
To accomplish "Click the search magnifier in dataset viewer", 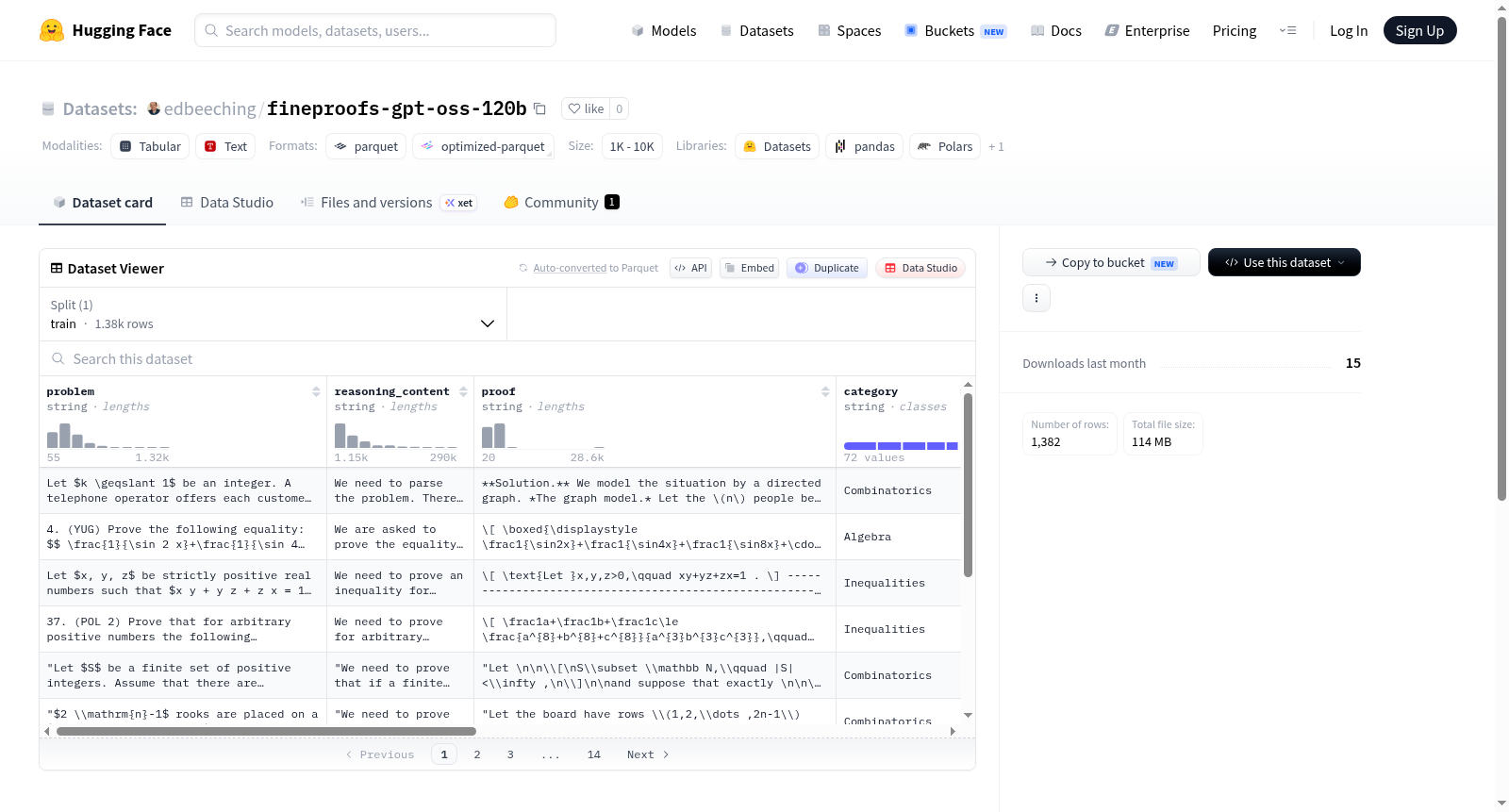I will coord(58,358).
